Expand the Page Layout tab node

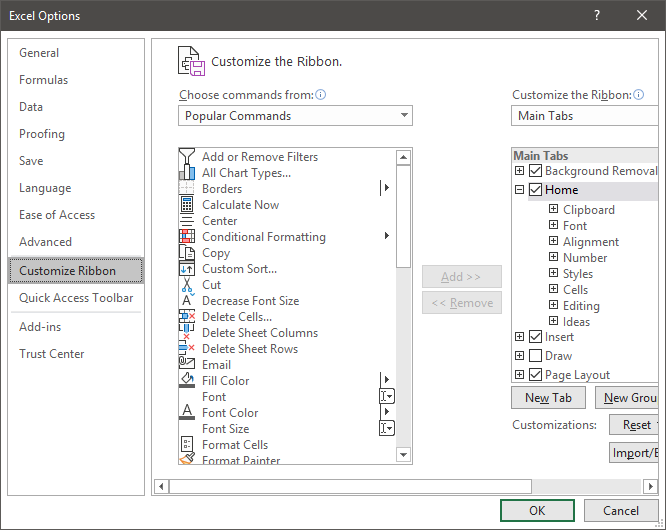[519, 375]
